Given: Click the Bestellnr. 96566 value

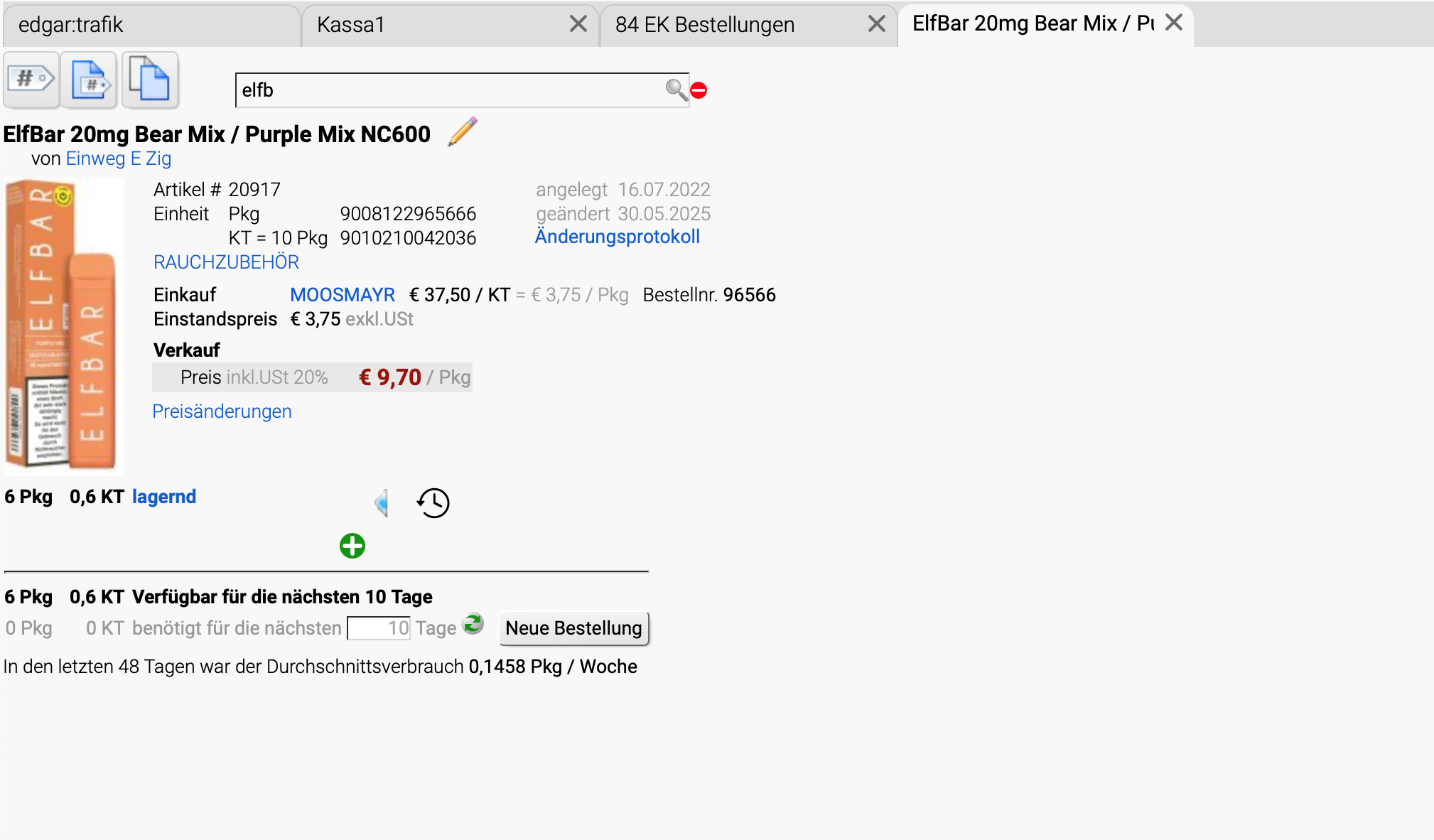Looking at the screenshot, I should point(750,295).
